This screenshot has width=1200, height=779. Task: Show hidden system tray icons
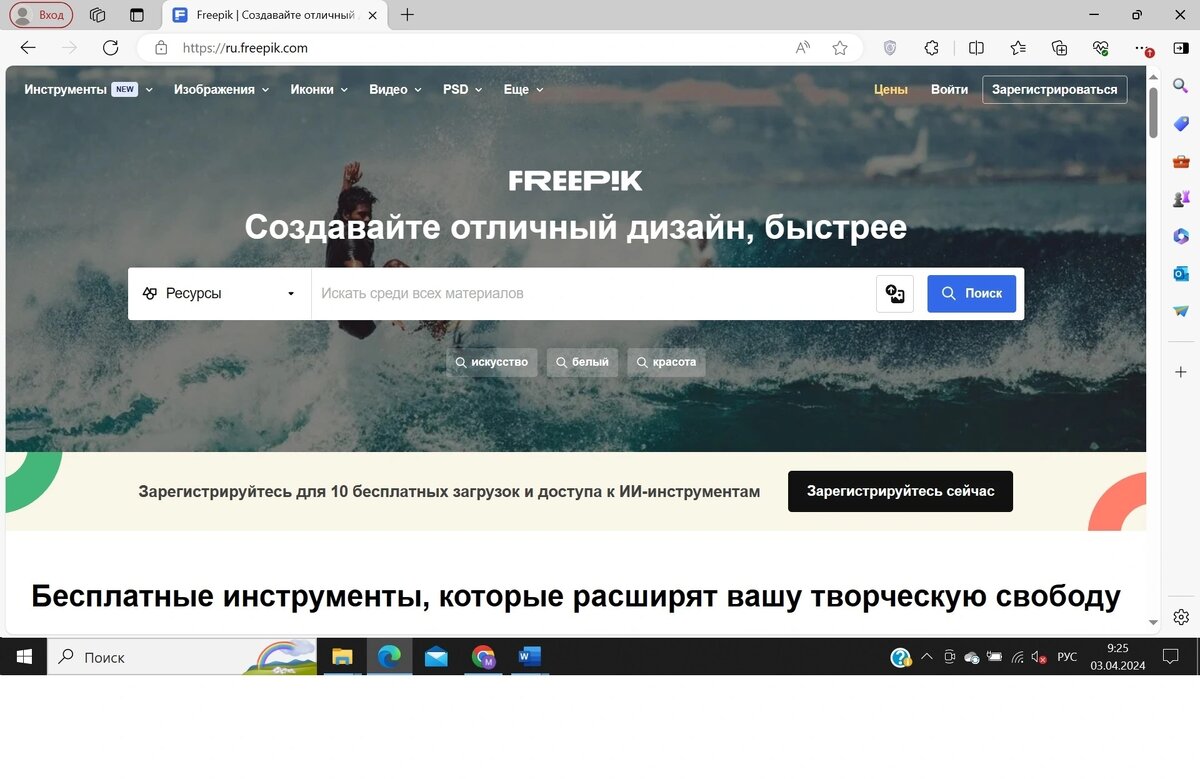pos(926,657)
